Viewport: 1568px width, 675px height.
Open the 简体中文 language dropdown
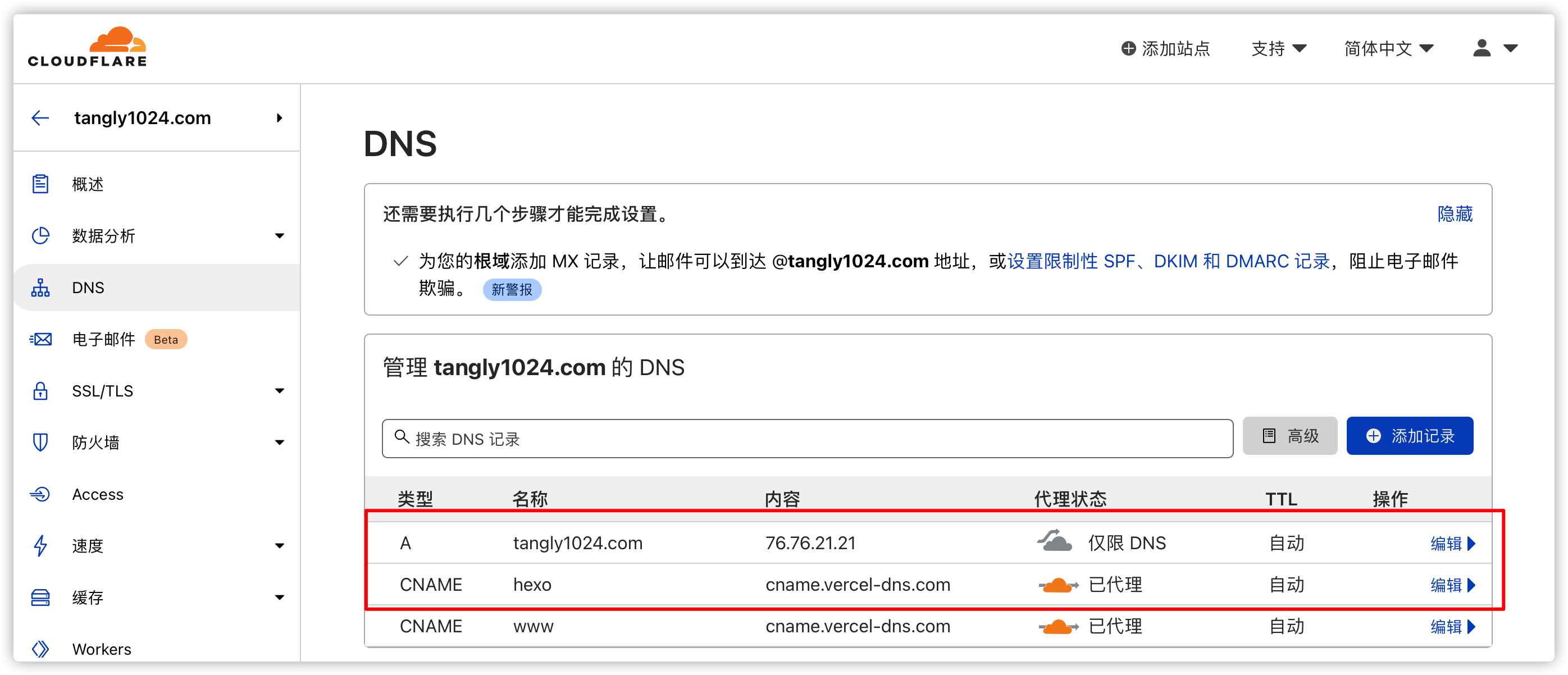1389,49
